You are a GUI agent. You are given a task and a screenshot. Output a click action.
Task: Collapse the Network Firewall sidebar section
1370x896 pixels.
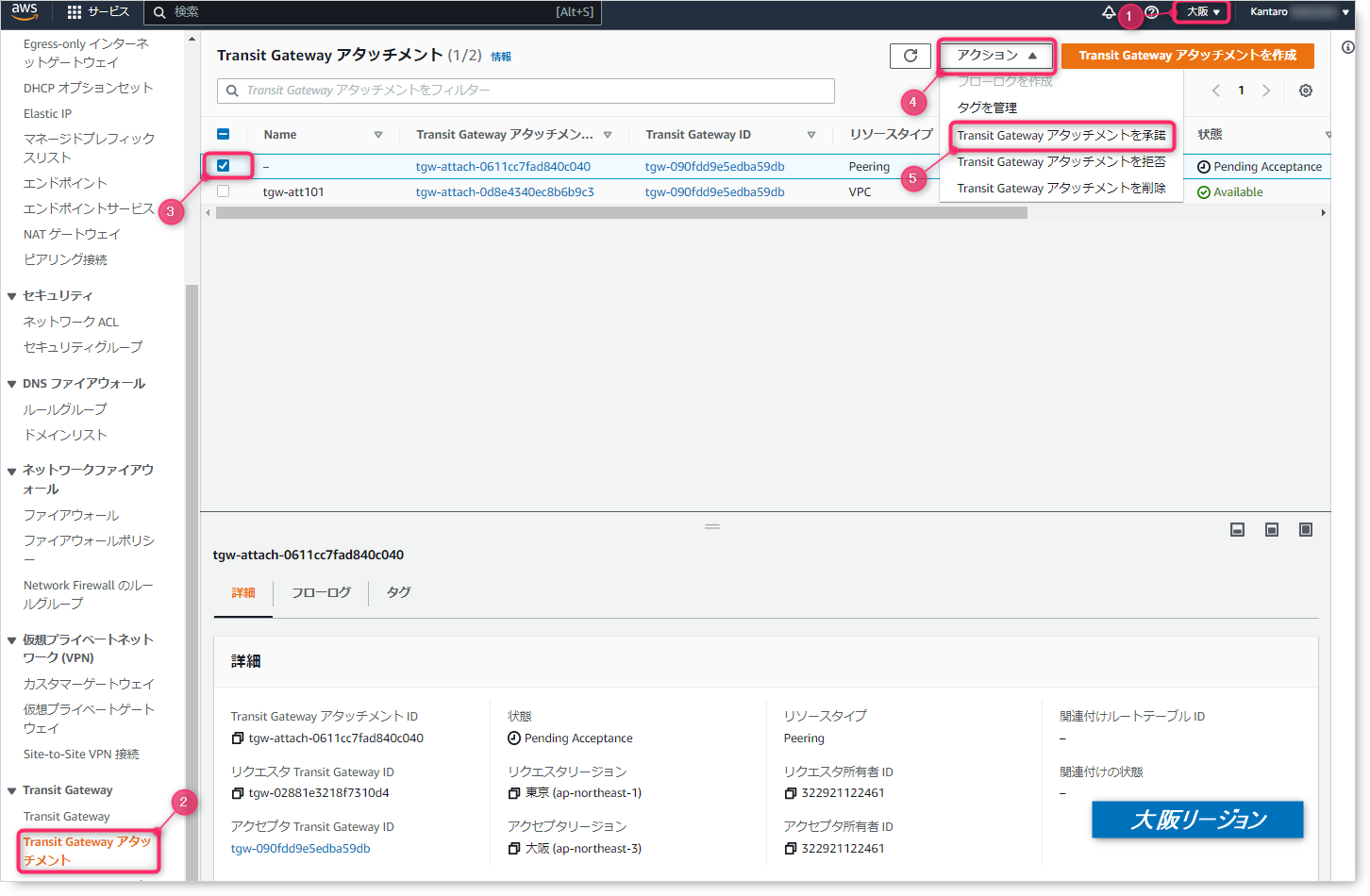(x=12, y=471)
